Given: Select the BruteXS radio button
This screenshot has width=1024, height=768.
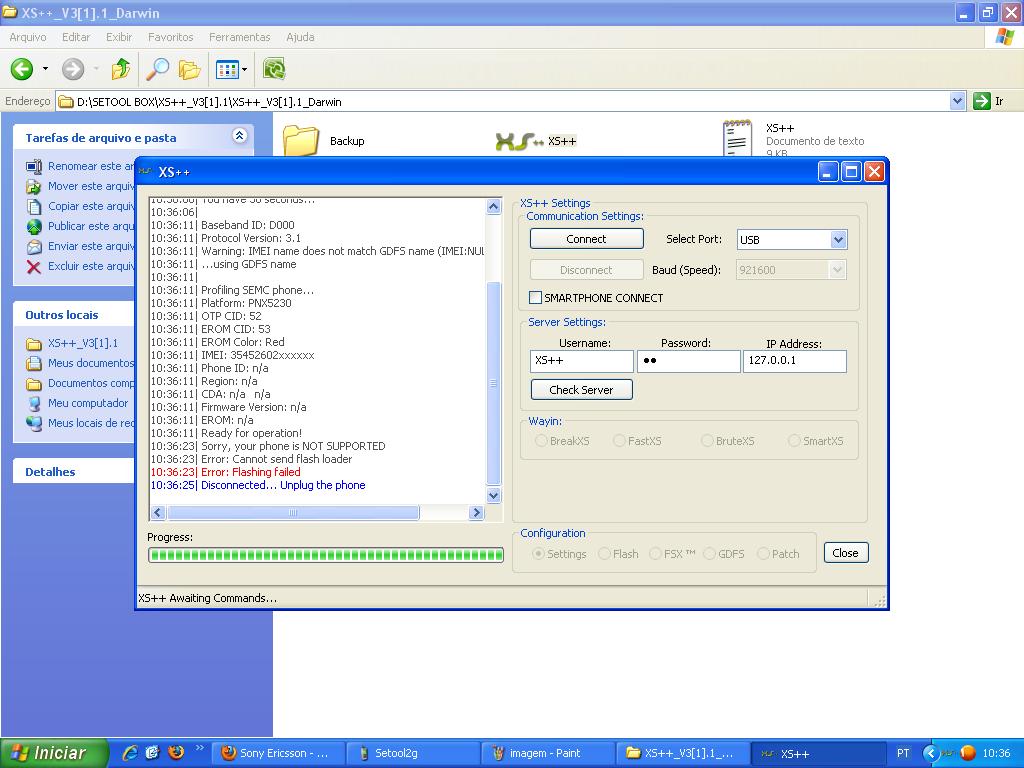Looking at the screenshot, I should tap(707, 441).
